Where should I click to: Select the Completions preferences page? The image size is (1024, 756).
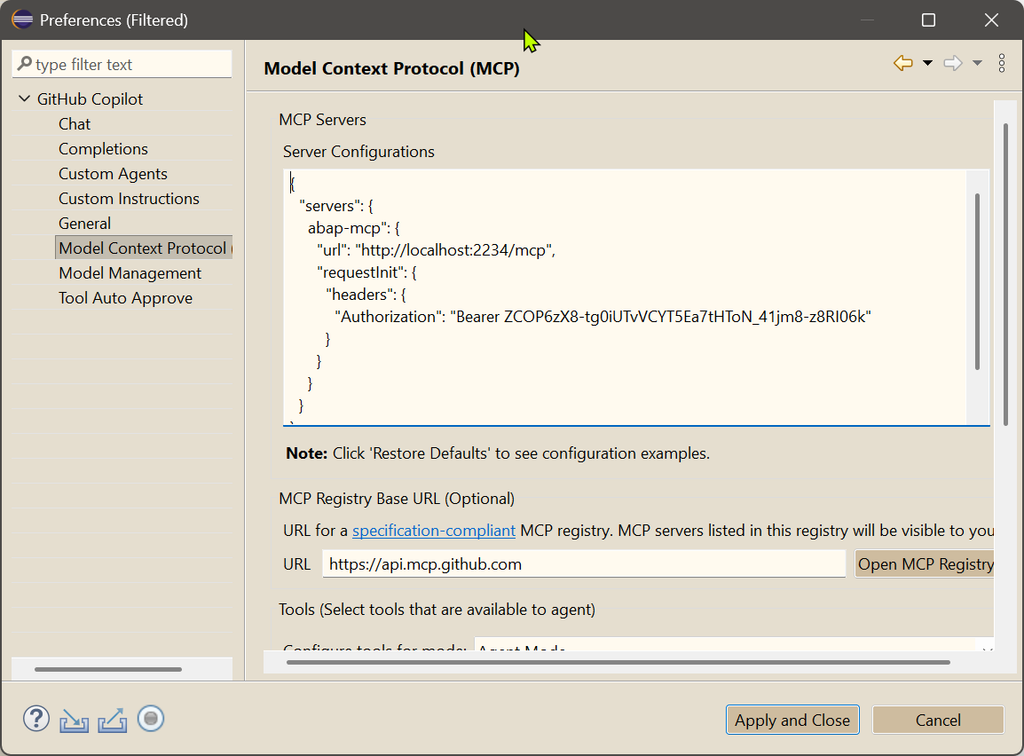103,149
